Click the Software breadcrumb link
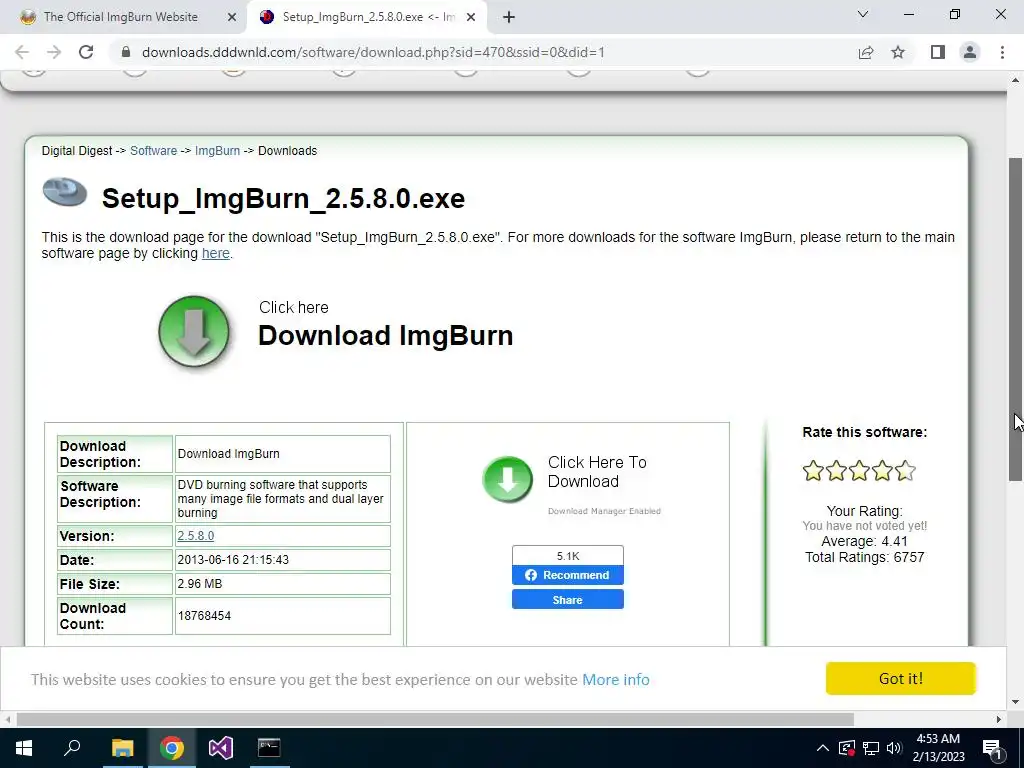 click(153, 151)
